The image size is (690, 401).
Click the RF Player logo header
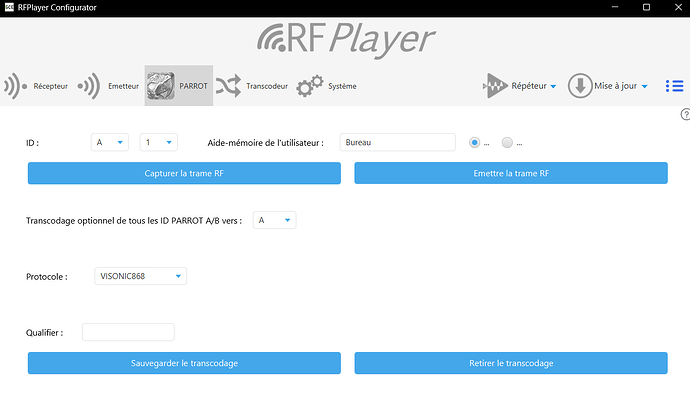(346, 40)
